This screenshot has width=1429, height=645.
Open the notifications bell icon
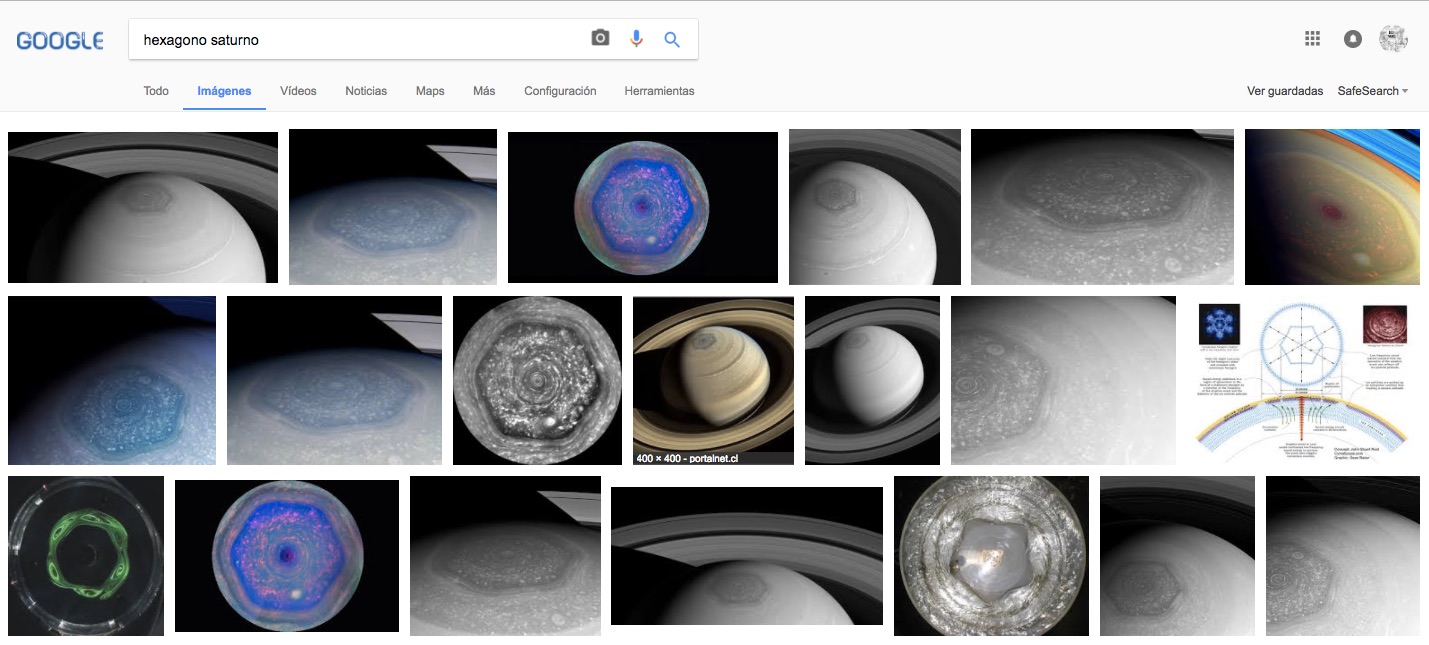1353,39
